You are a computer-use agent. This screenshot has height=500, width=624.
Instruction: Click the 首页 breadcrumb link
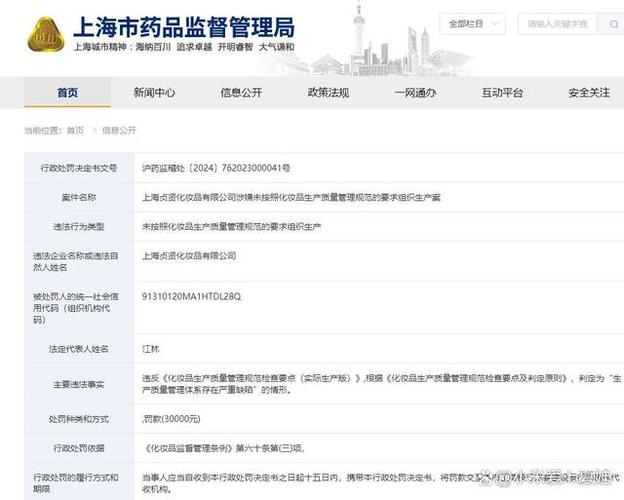pos(75,130)
